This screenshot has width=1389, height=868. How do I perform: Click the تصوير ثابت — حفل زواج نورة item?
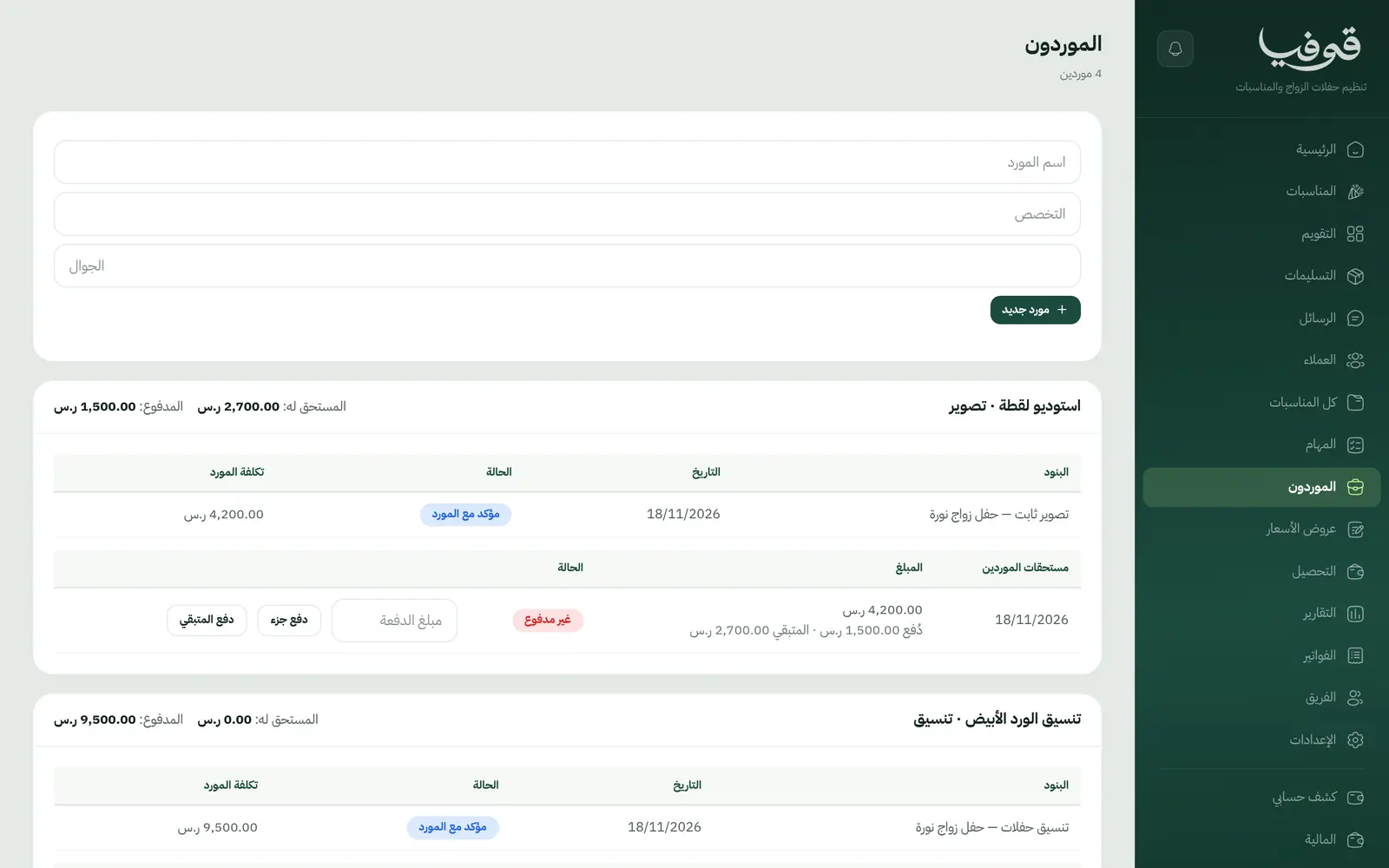coord(999,515)
